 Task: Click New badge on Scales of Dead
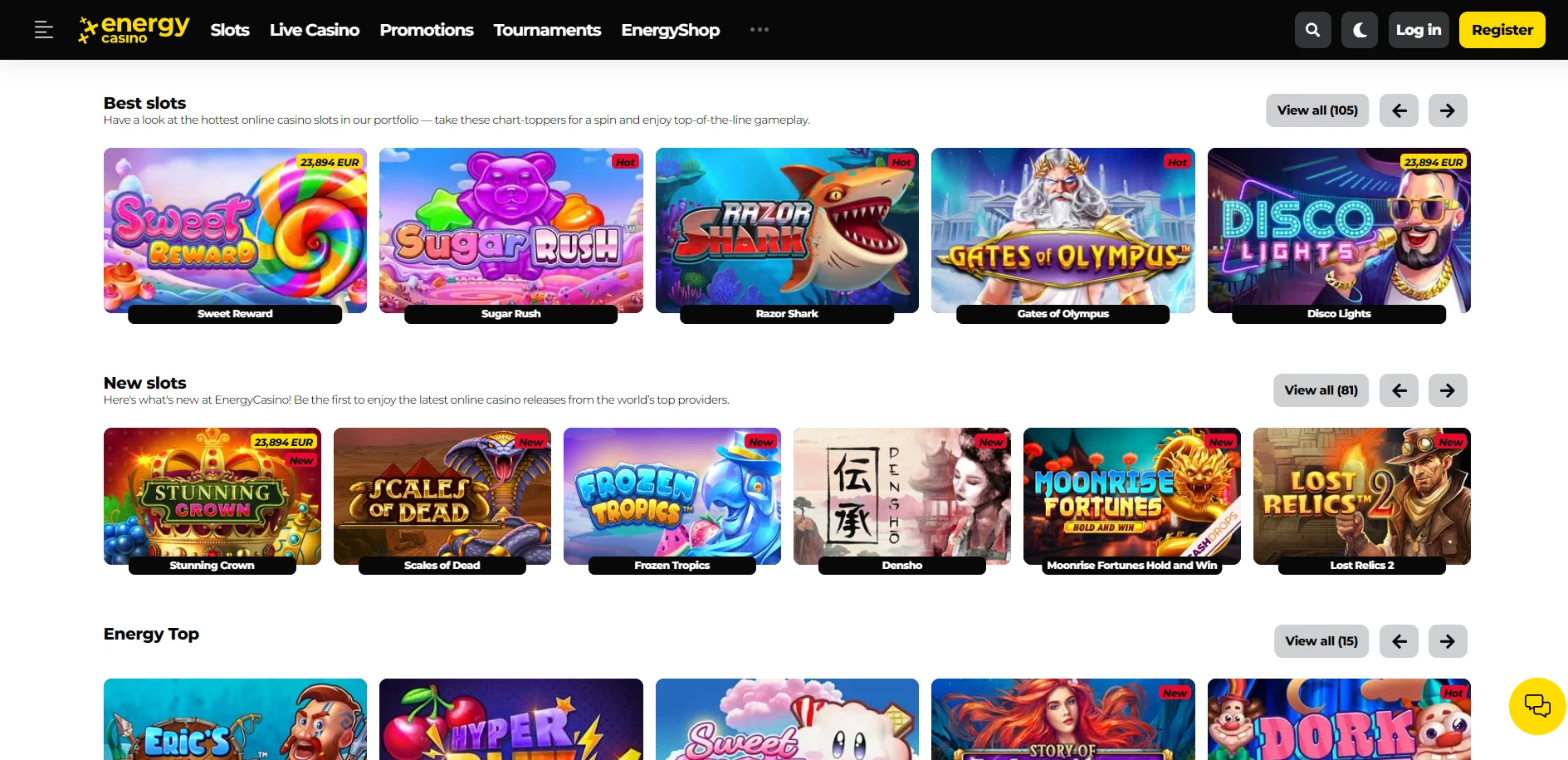tap(531, 442)
